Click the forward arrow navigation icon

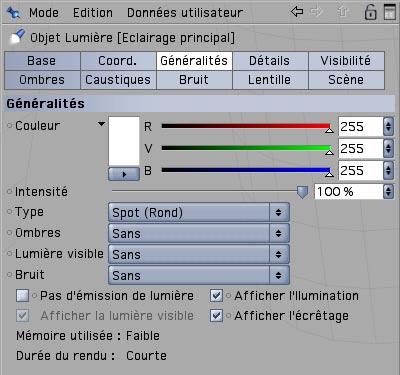tap(316, 12)
